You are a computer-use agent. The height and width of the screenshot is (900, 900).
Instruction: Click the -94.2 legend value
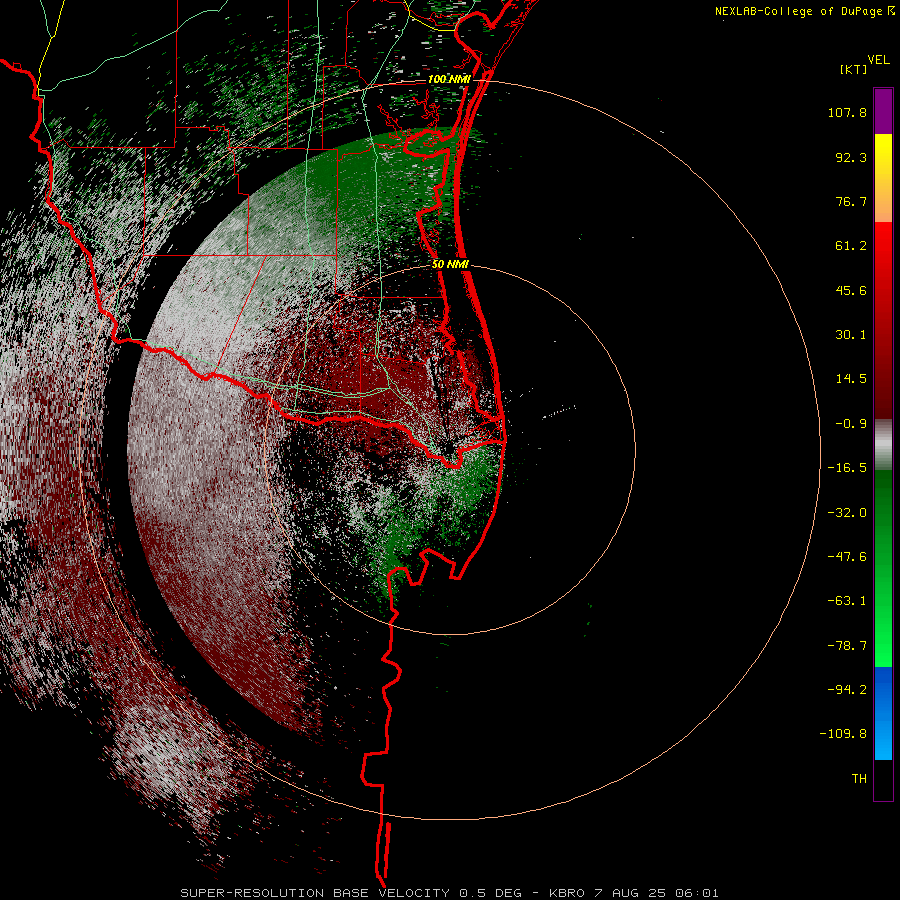point(847,689)
